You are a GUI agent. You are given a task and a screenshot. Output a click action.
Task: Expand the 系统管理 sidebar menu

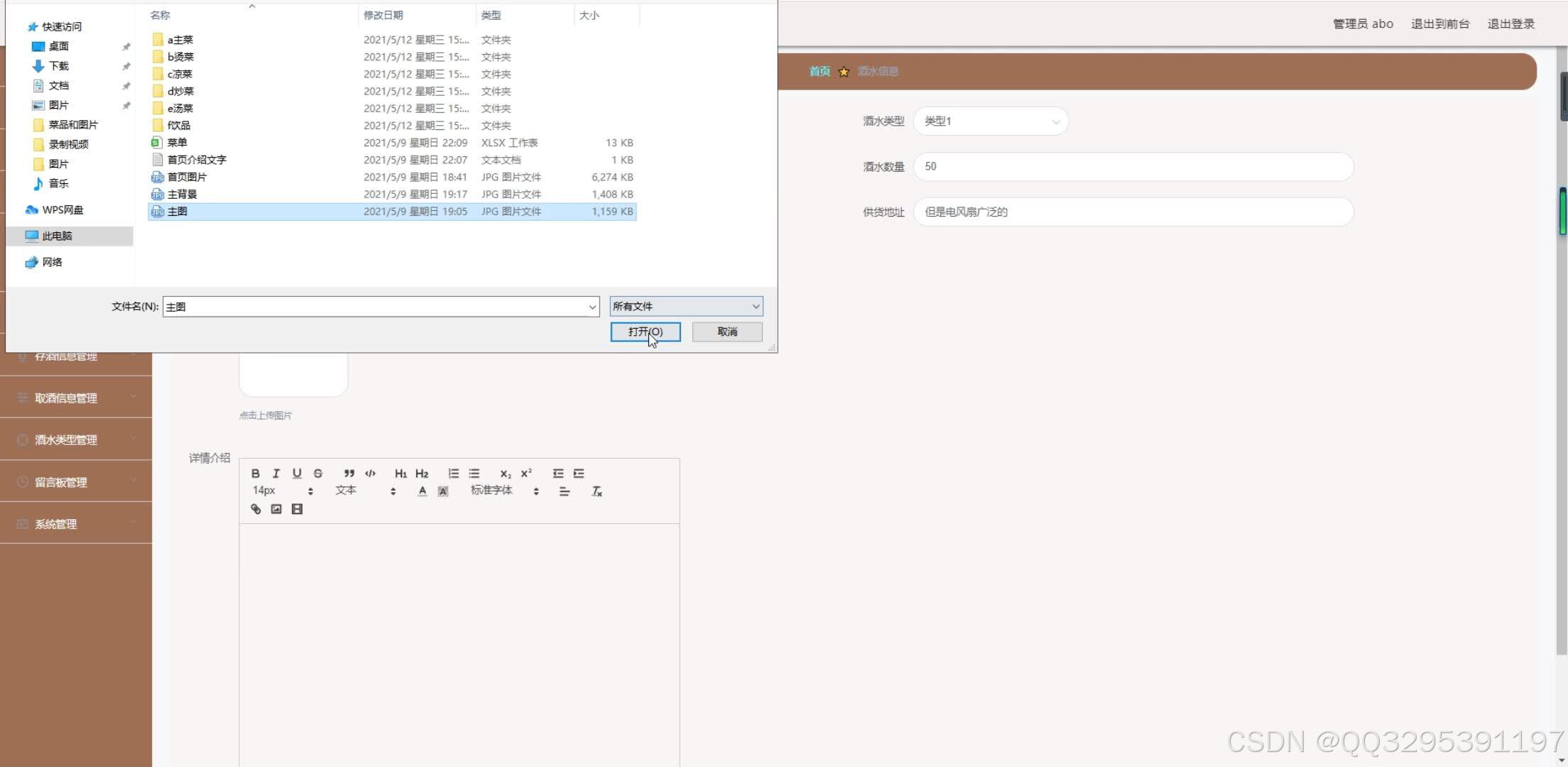point(76,524)
